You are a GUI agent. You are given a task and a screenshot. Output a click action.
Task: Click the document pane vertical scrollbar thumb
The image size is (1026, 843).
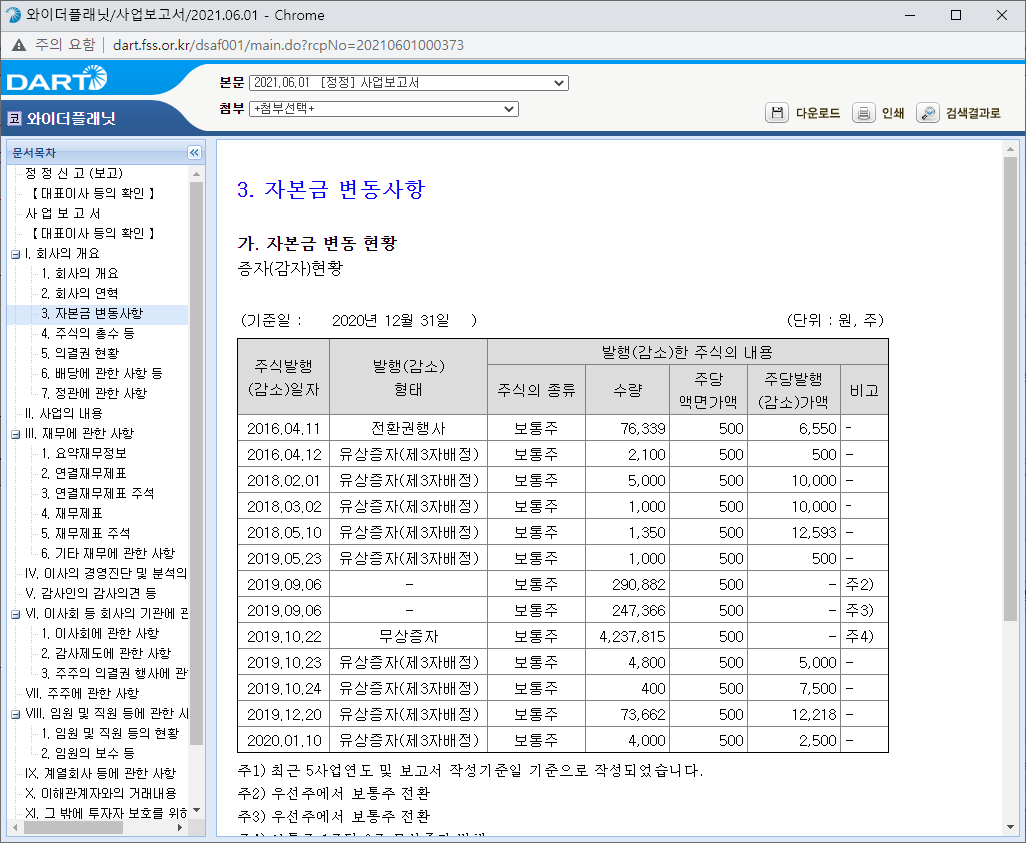(1010, 390)
